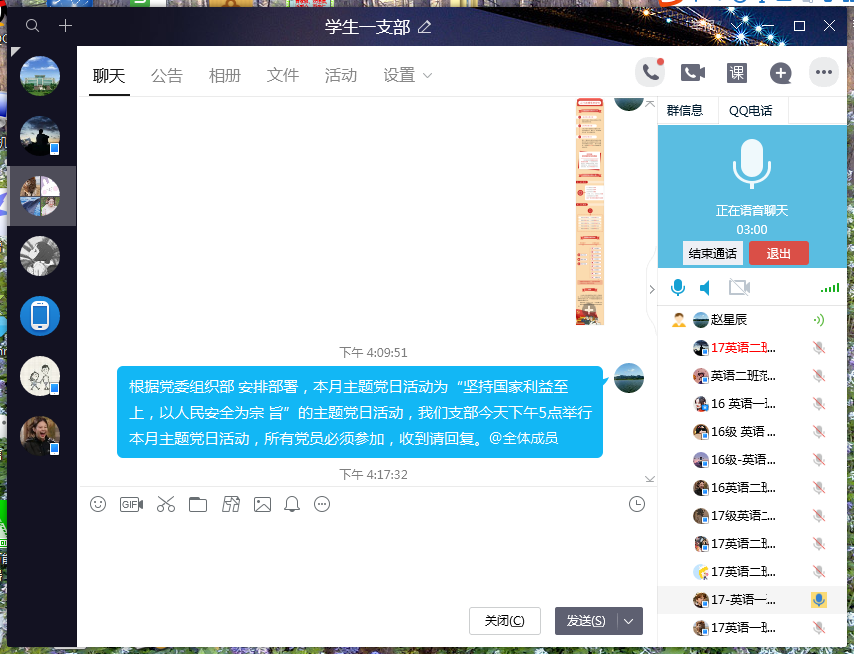Select 赵星辰 in the member list

pos(727,320)
